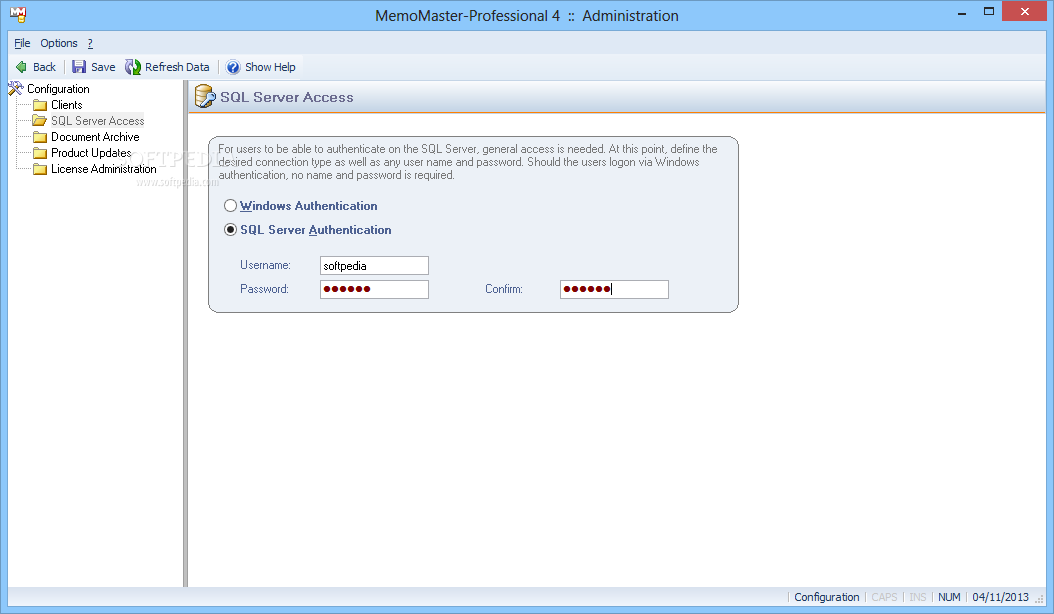Maximize the Administration window

[989, 11]
